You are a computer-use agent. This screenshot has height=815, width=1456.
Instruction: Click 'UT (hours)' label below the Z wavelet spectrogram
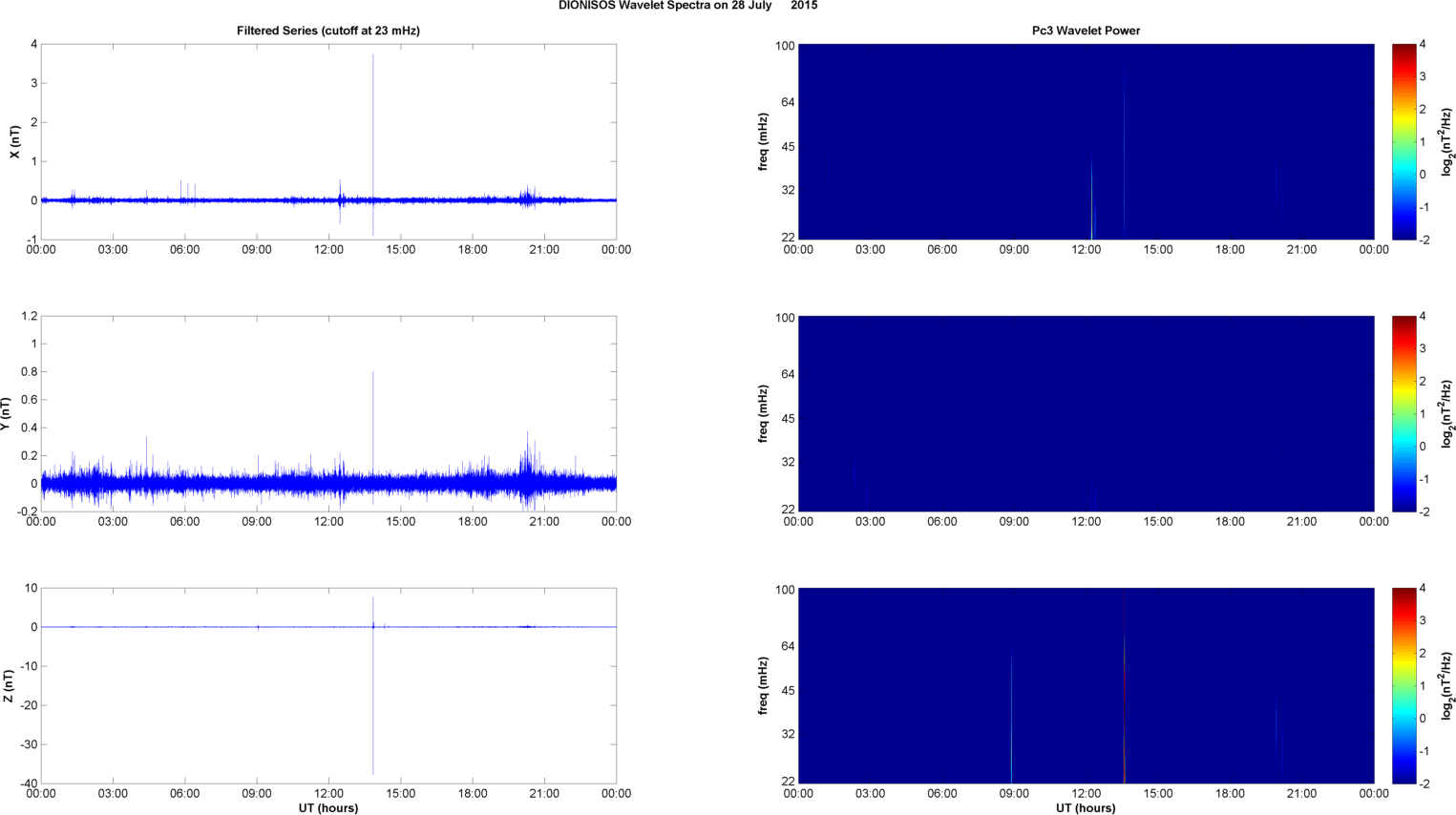click(x=1086, y=808)
